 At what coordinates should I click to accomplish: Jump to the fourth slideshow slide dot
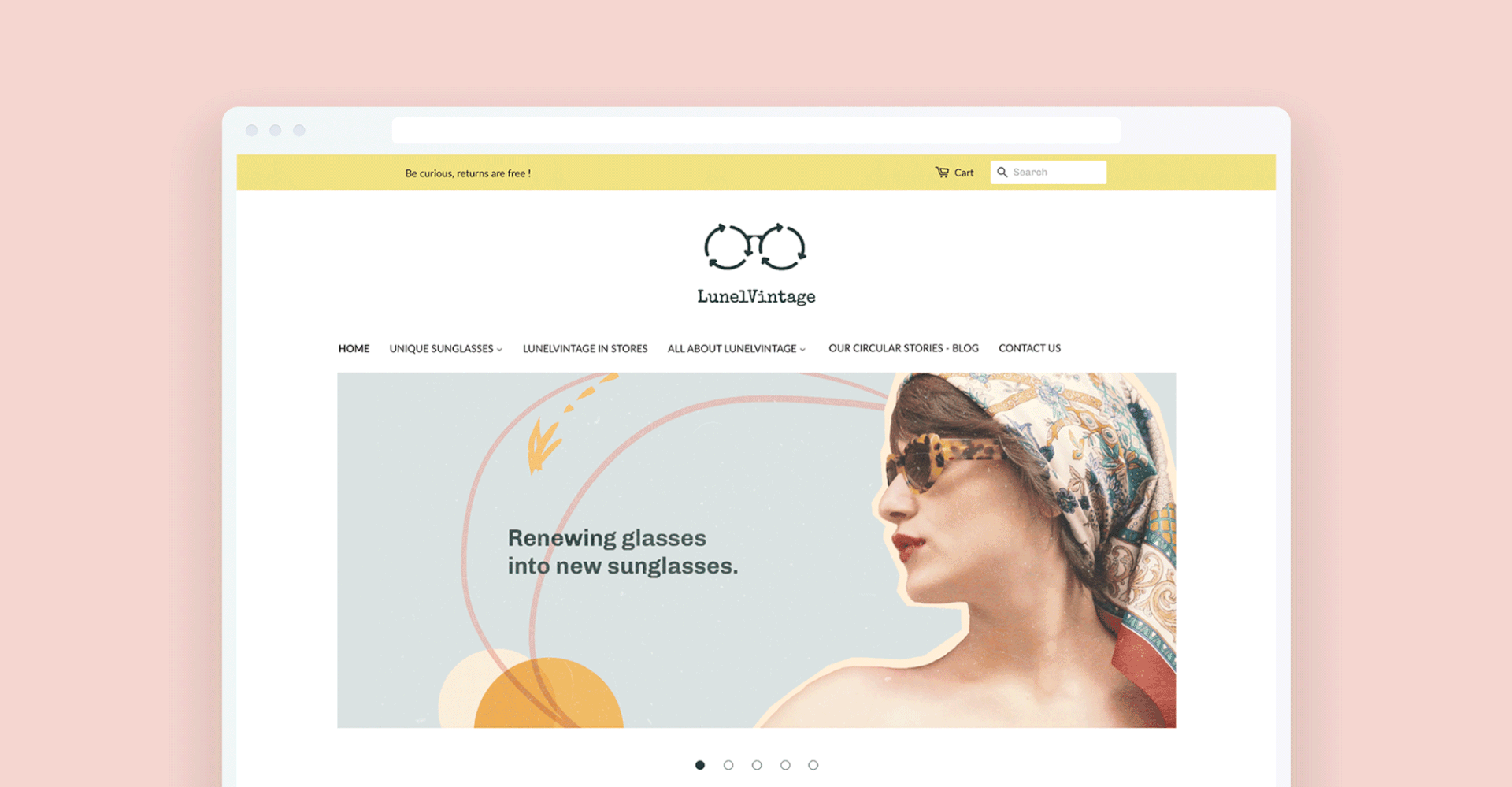(785, 765)
